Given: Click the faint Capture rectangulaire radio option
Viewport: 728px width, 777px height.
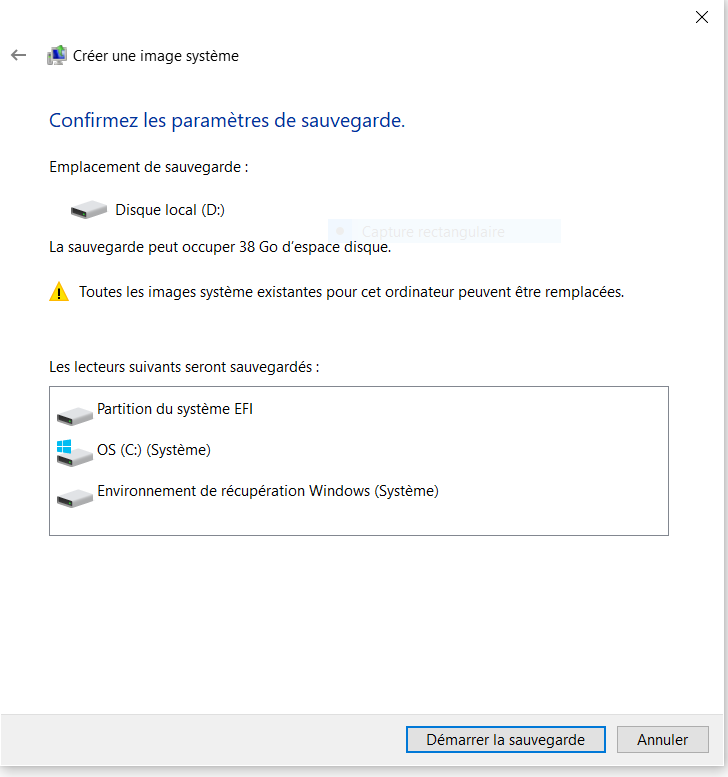Looking at the screenshot, I should point(341,231).
